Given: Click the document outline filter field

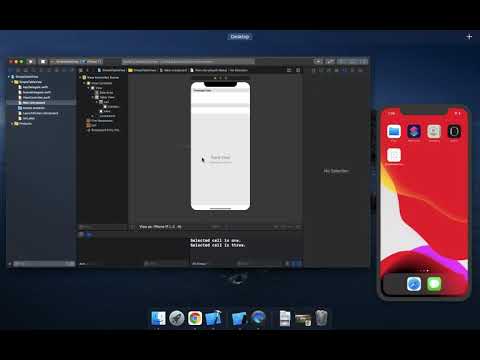Looking at the screenshot, I should tap(102, 227).
